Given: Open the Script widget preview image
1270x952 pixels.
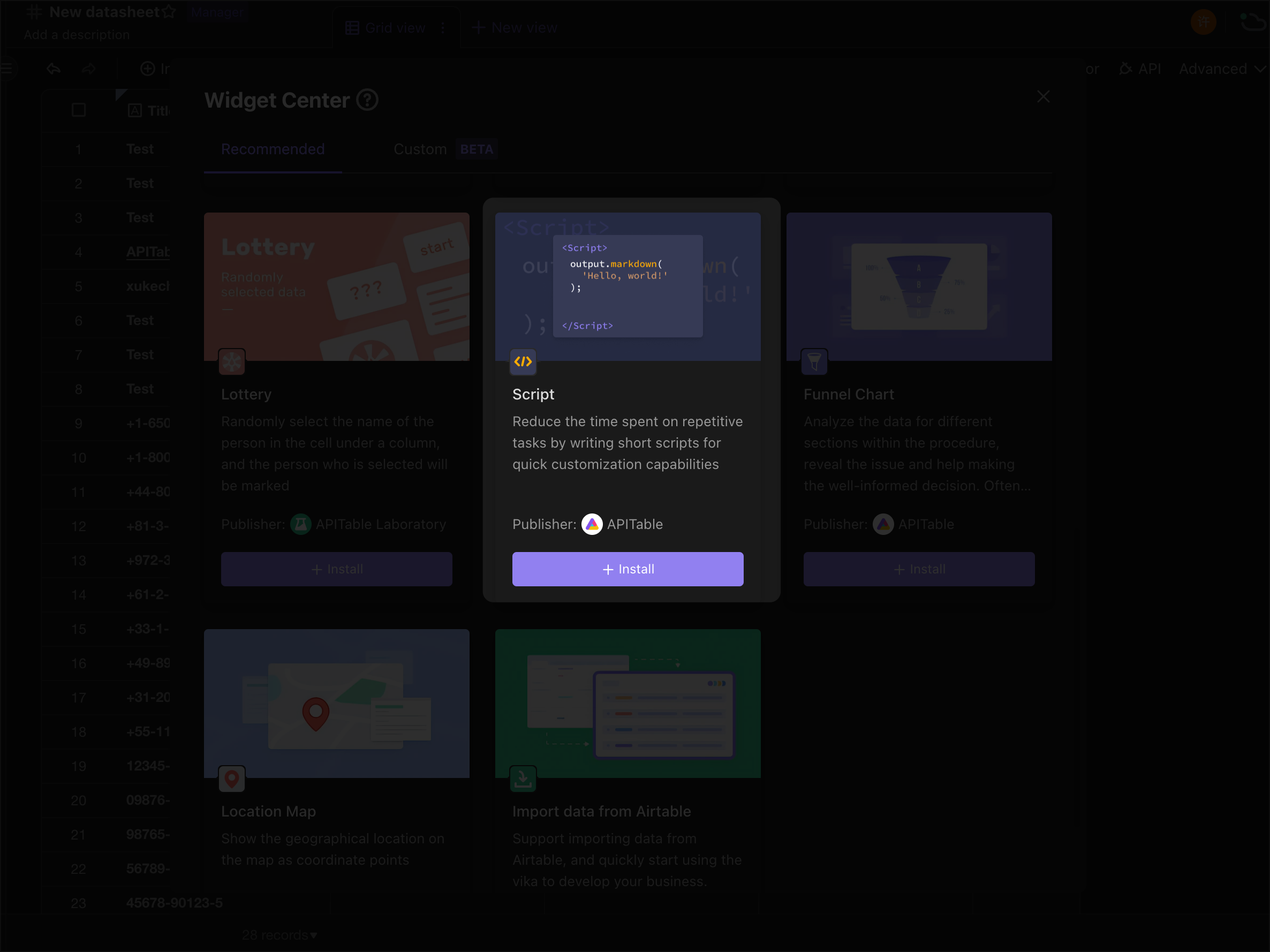Looking at the screenshot, I should tap(628, 286).
